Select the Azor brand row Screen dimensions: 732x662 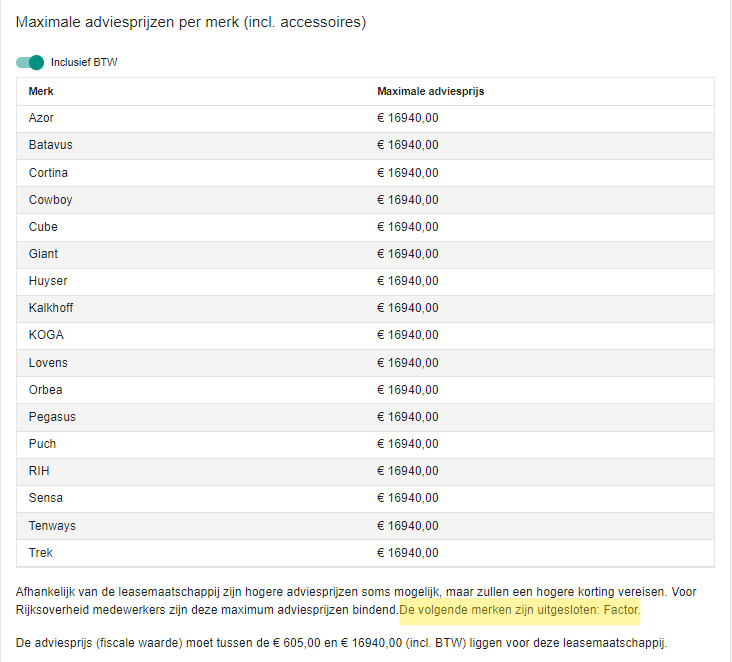[365, 119]
